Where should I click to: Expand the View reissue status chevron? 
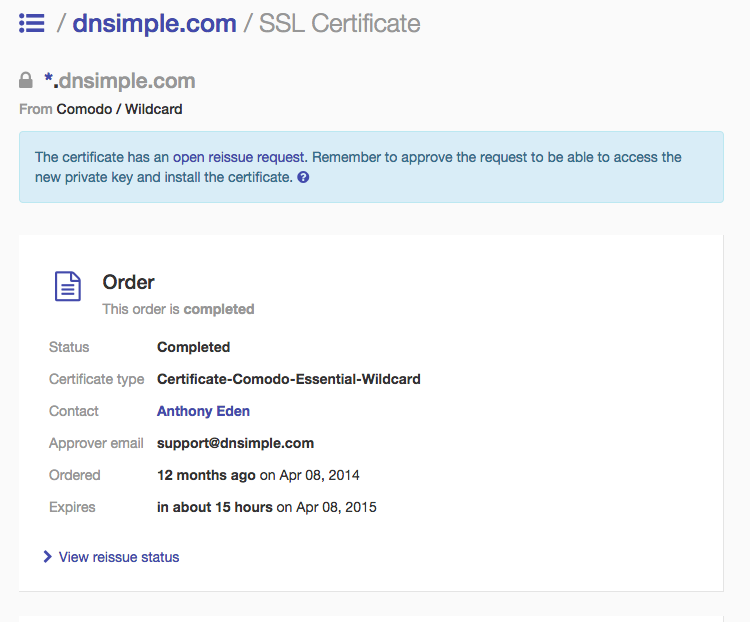click(47, 556)
